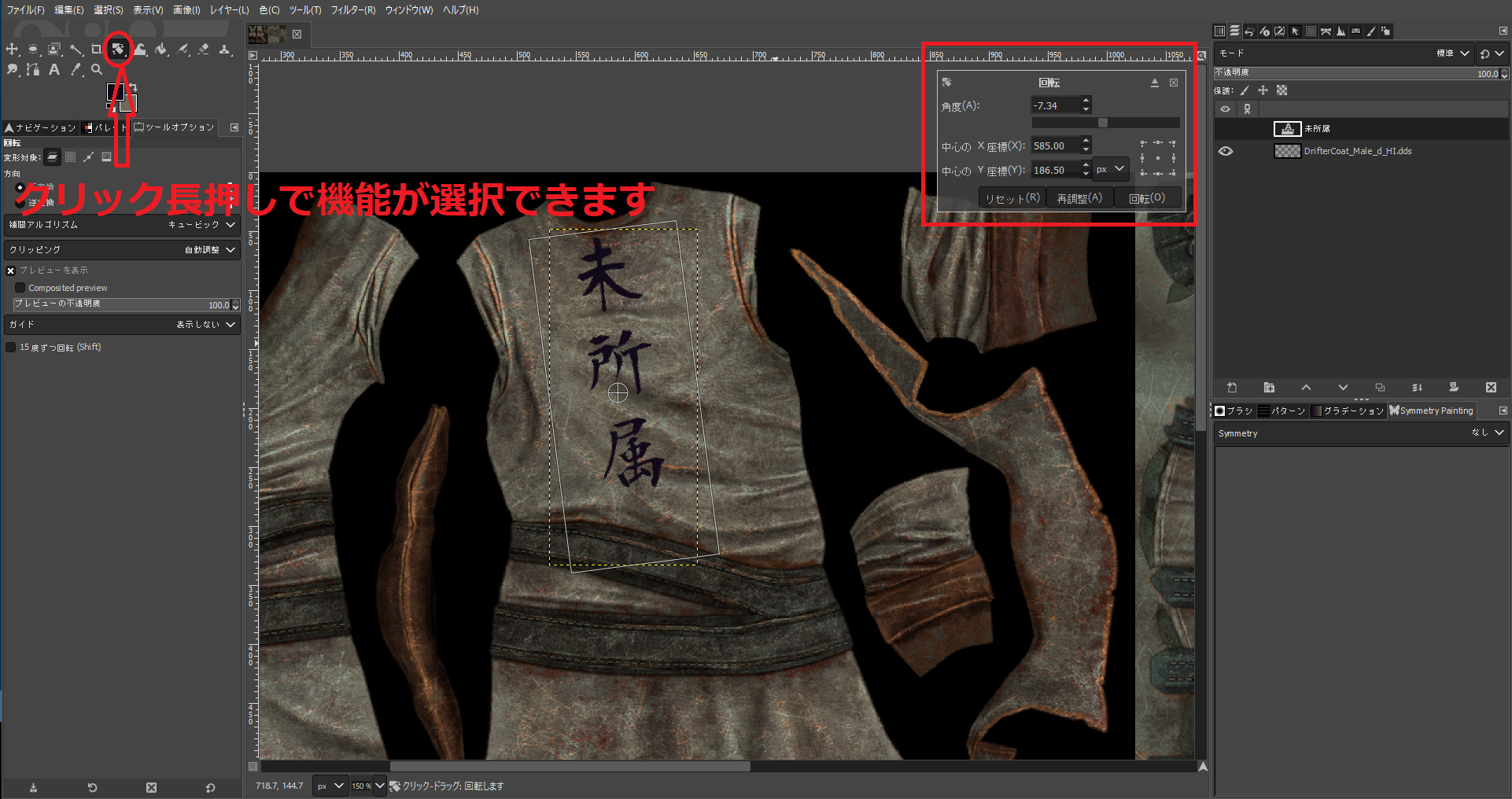Screen dimensions: 1512x799
Task: Select the Rotate transform tool
Action: 118,50
